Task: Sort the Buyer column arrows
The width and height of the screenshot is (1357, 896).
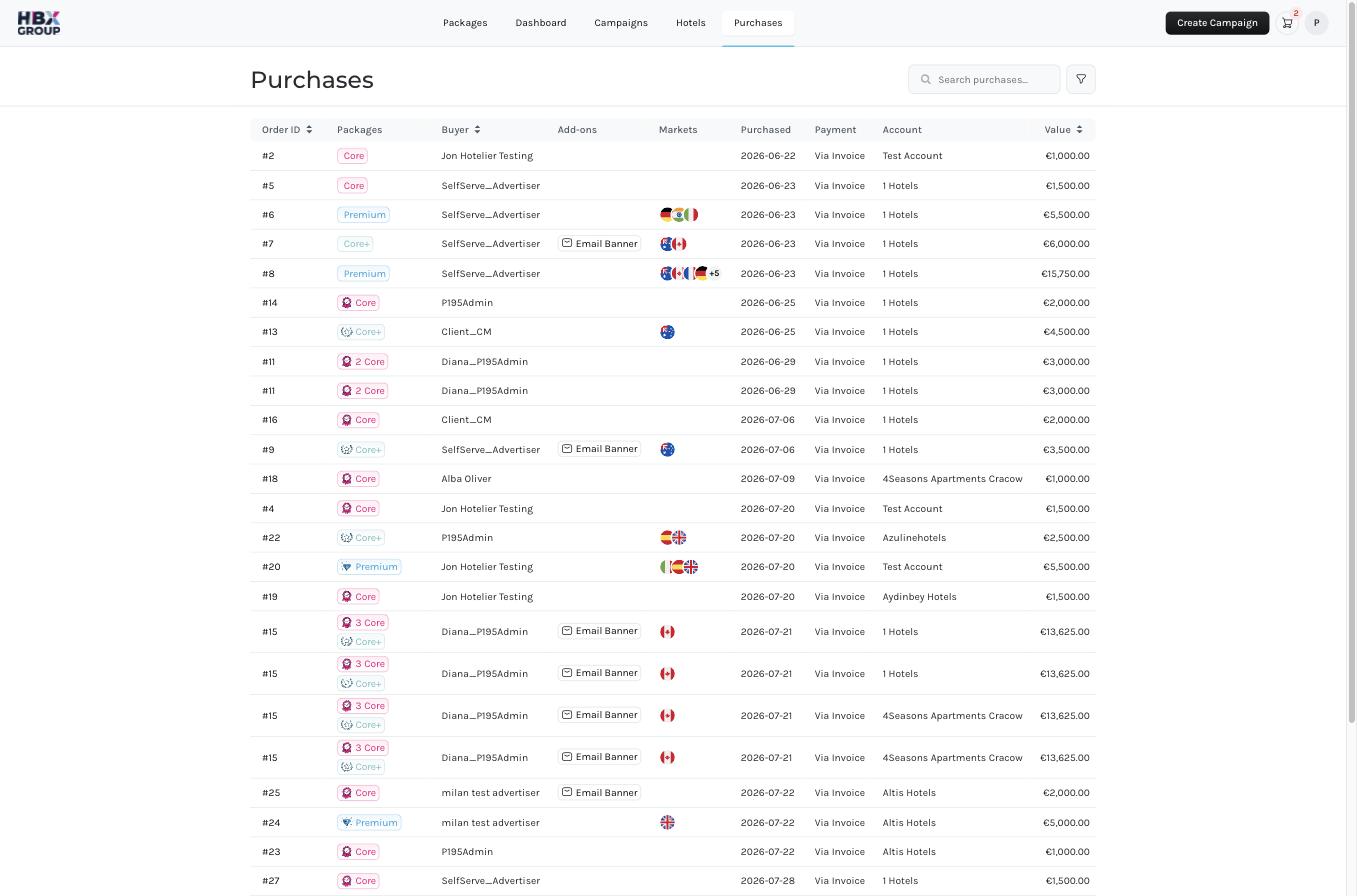Action: point(477,130)
